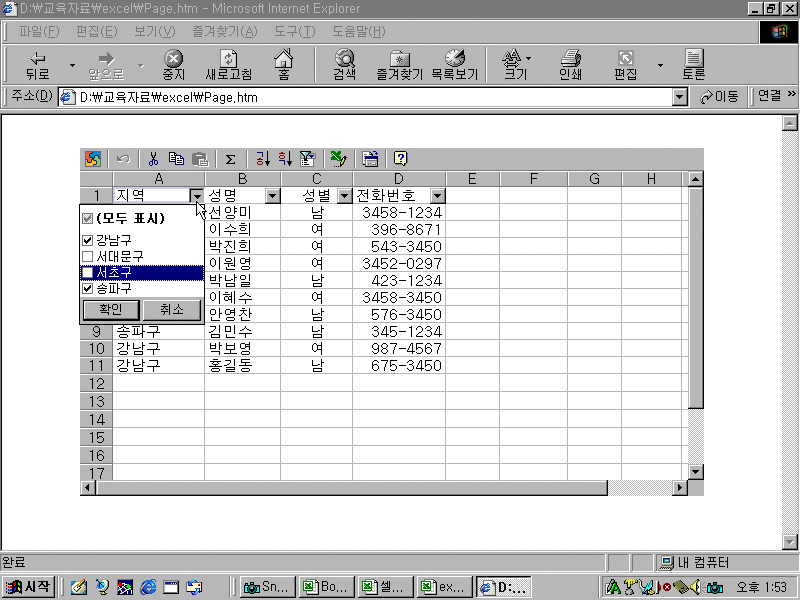This screenshot has height=600, width=800.
Task: Click the Sort Ascending icon
Action: (x=263, y=159)
